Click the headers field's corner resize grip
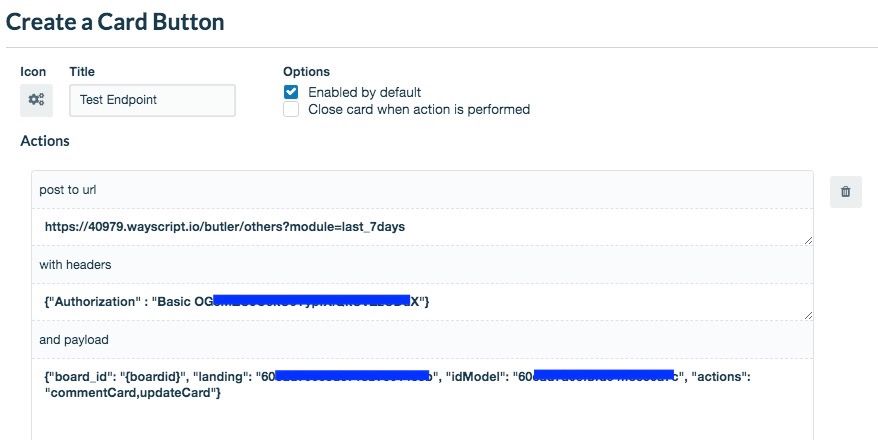This screenshot has height=440, width=878. pos(808,315)
